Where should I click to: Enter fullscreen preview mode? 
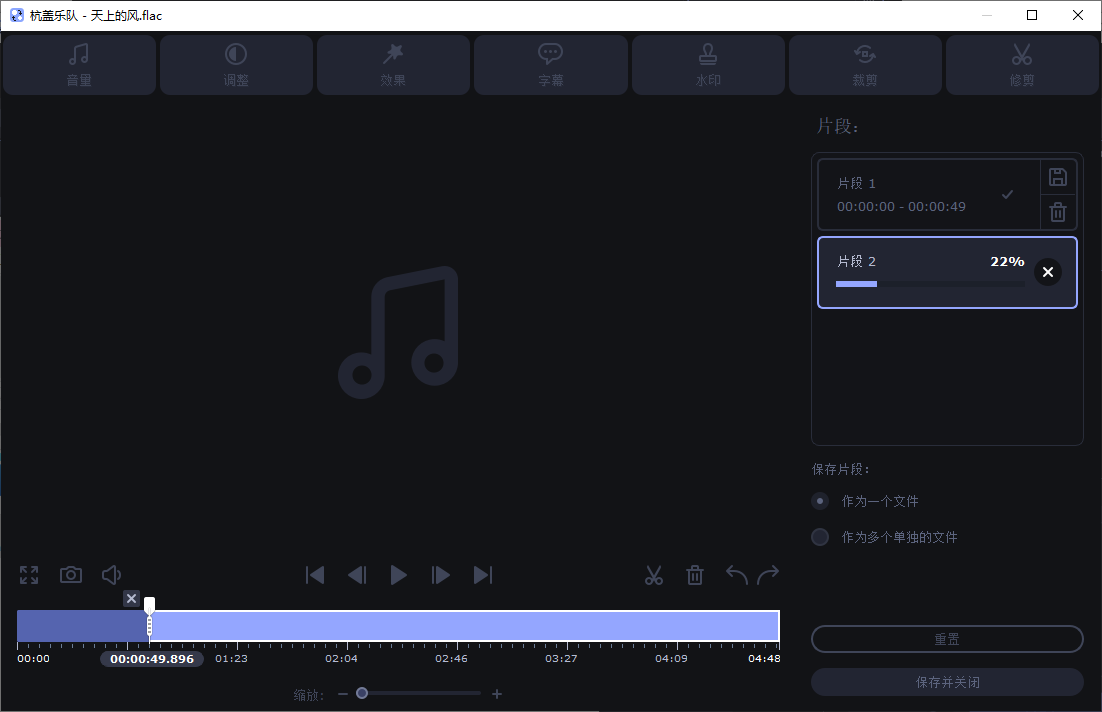28,574
